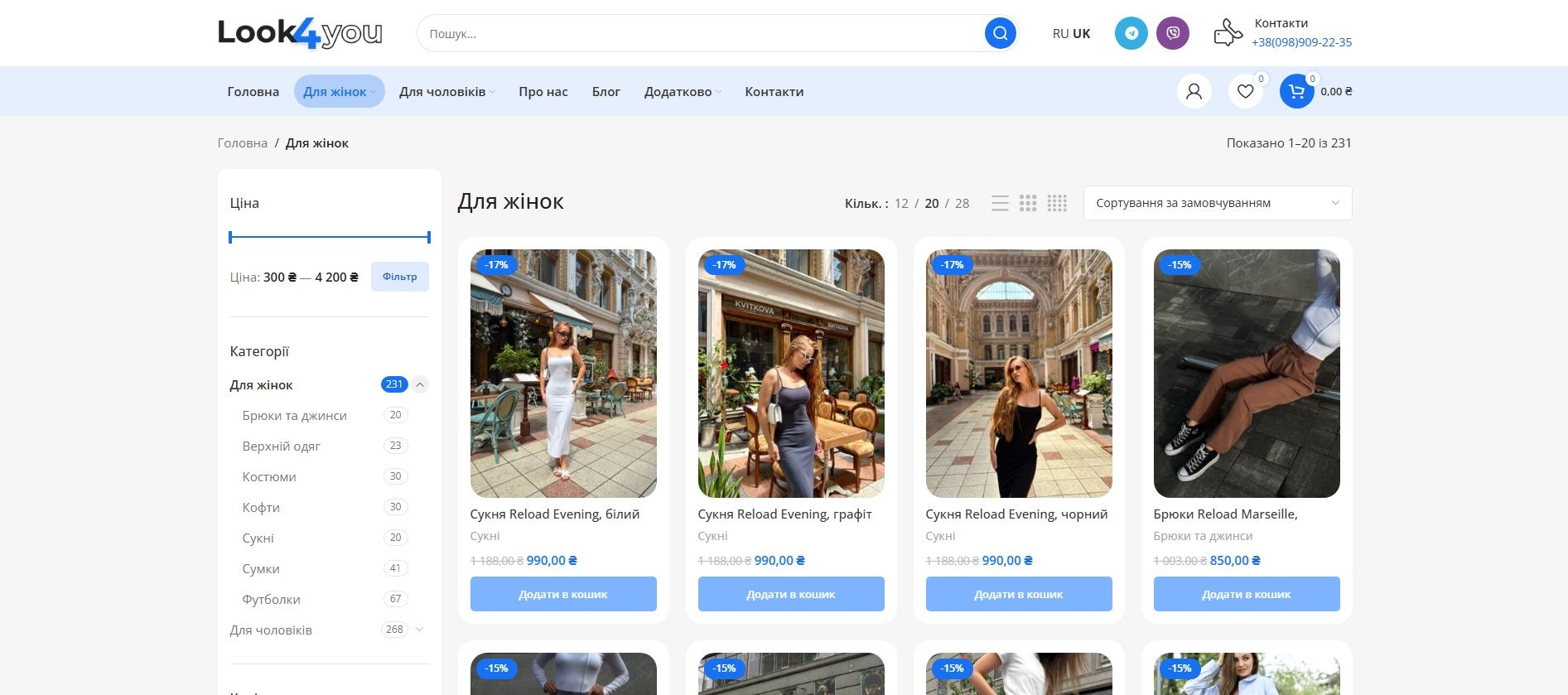This screenshot has width=1568, height=695.
Task: Open product title 'Сукня Reload Evening, чорний'
Action: [x=1016, y=514]
